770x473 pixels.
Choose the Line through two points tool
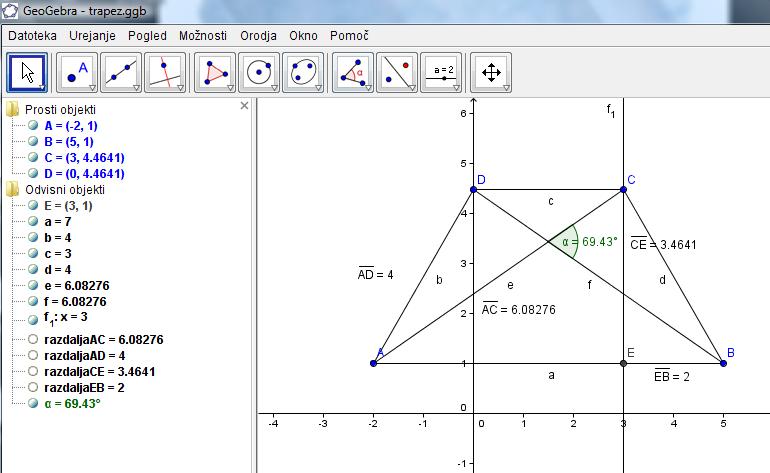(121, 72)
